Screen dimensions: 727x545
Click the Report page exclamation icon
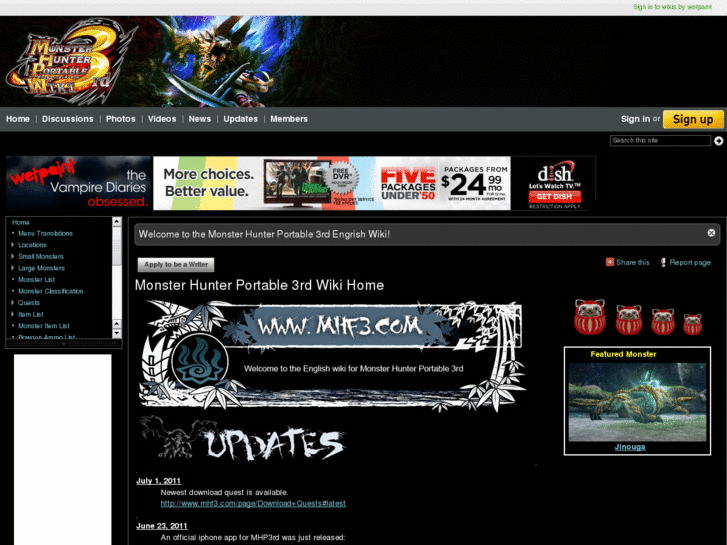click(663, 263)
